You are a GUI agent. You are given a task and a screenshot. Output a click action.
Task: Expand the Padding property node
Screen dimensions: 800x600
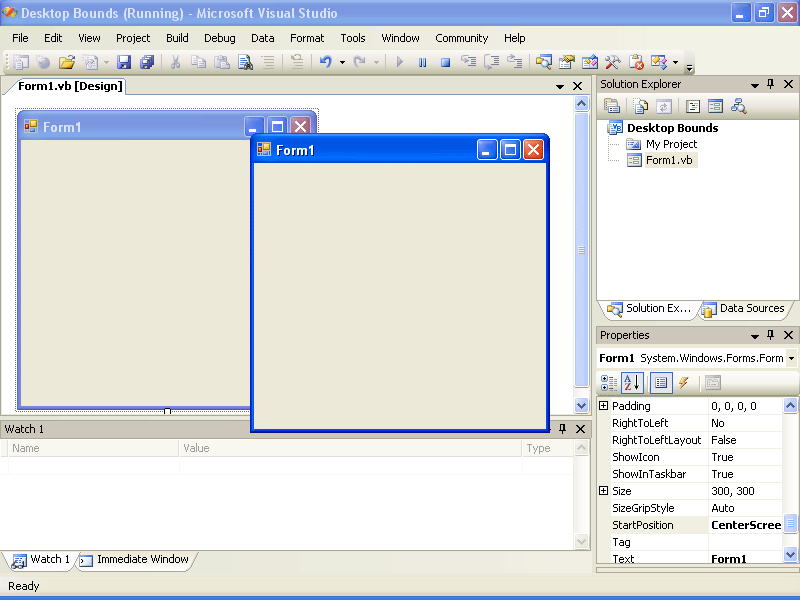(603, 406)
